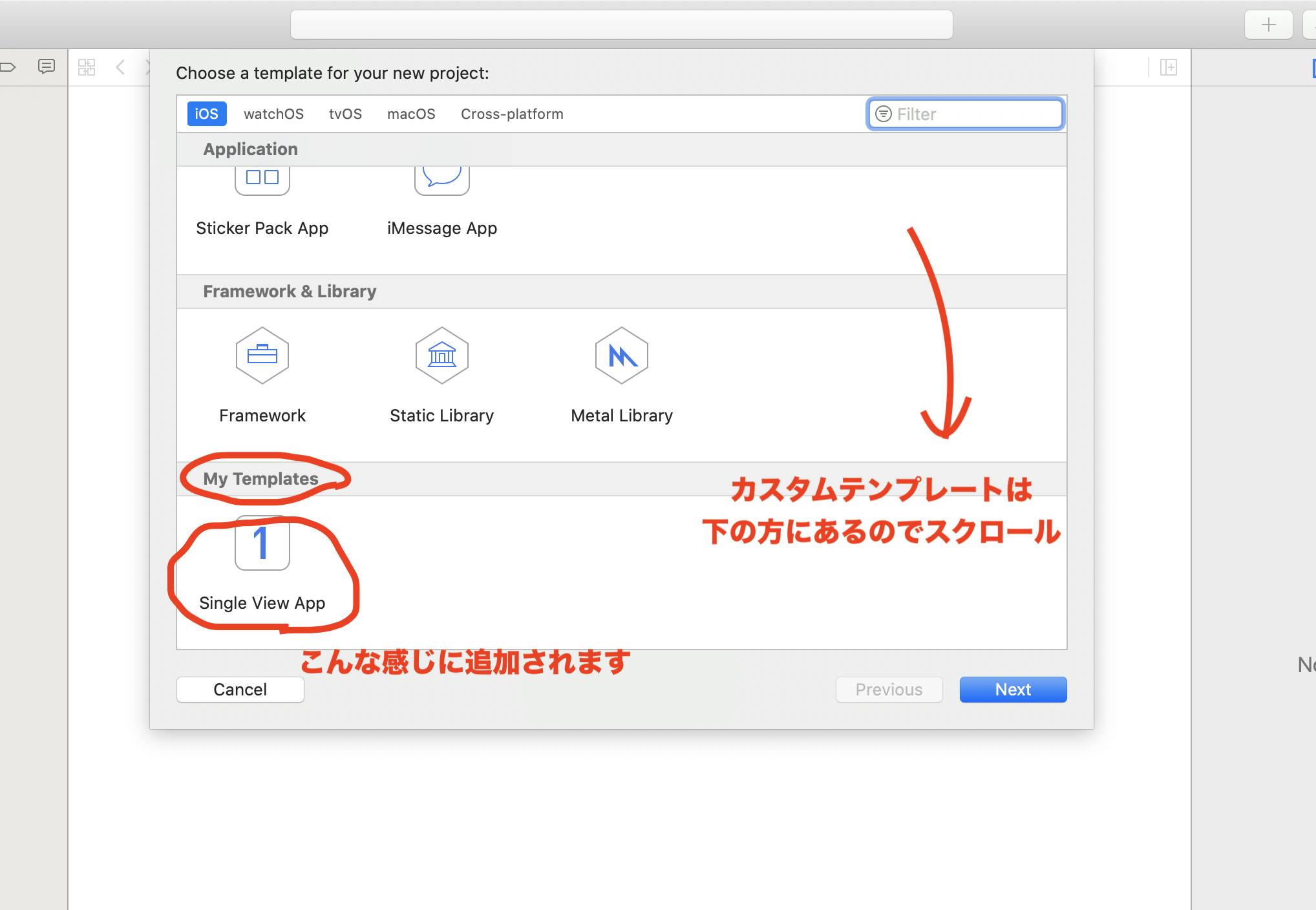The width and height of the screenshot is (1316, 910).
Task: Go back with the left chevron
Action: (120, 67)
